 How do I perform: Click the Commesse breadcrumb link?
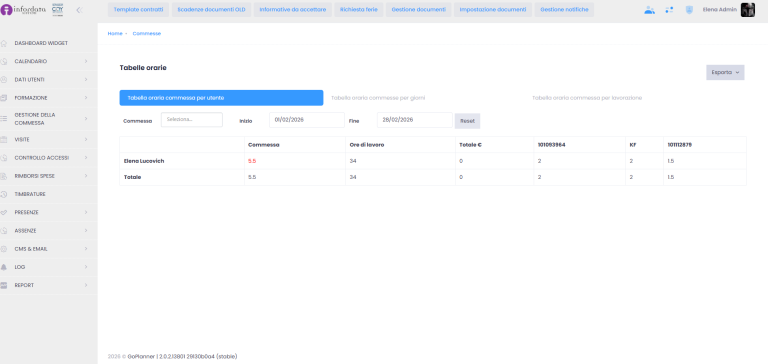146,33
